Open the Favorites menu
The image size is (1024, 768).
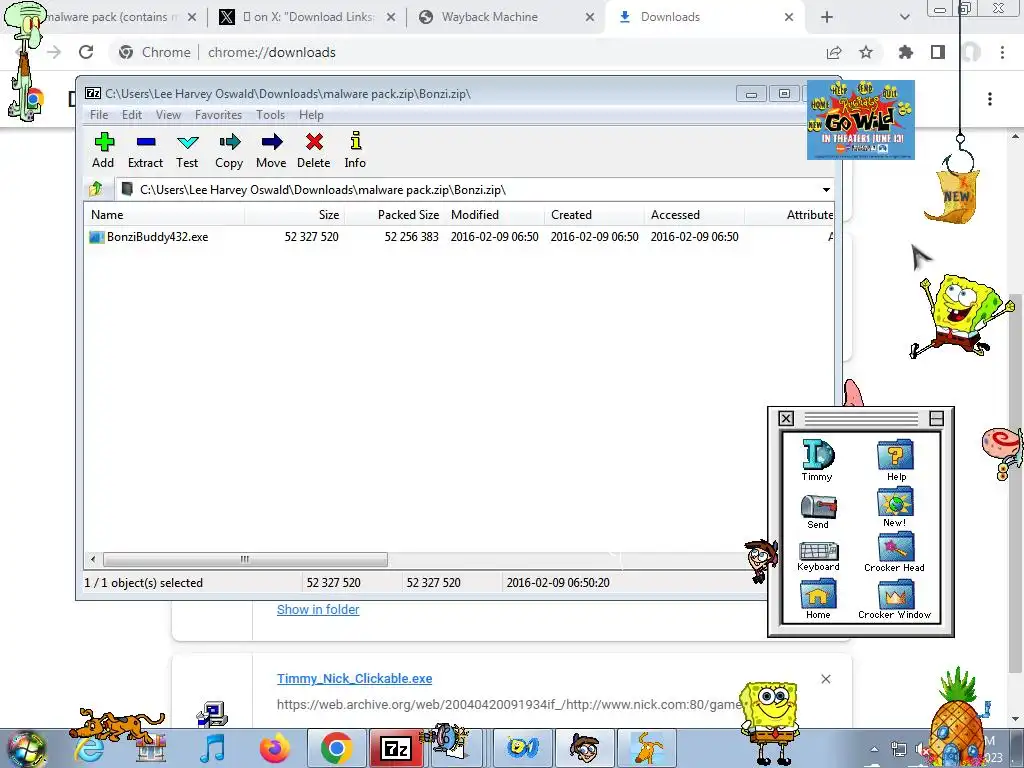click(218, 115)
